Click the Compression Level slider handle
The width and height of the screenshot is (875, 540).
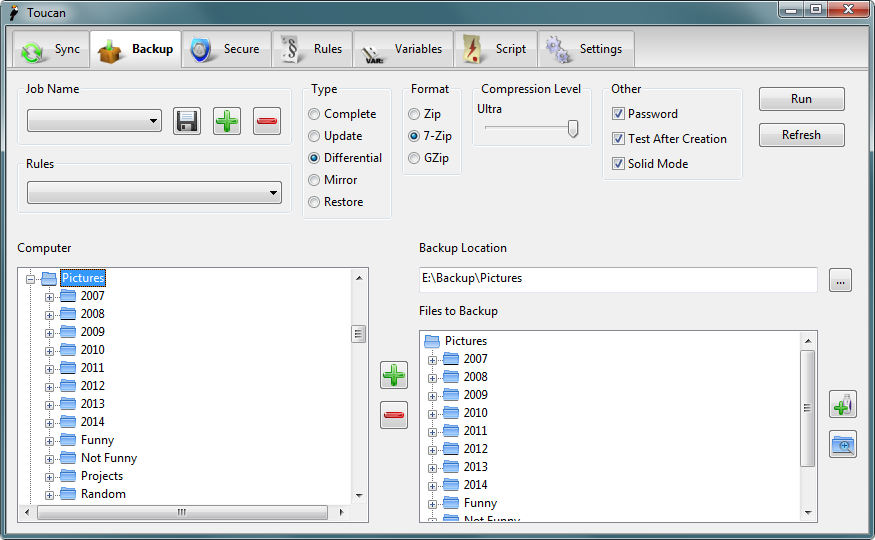pyautogui.click(x=573, y=128)
